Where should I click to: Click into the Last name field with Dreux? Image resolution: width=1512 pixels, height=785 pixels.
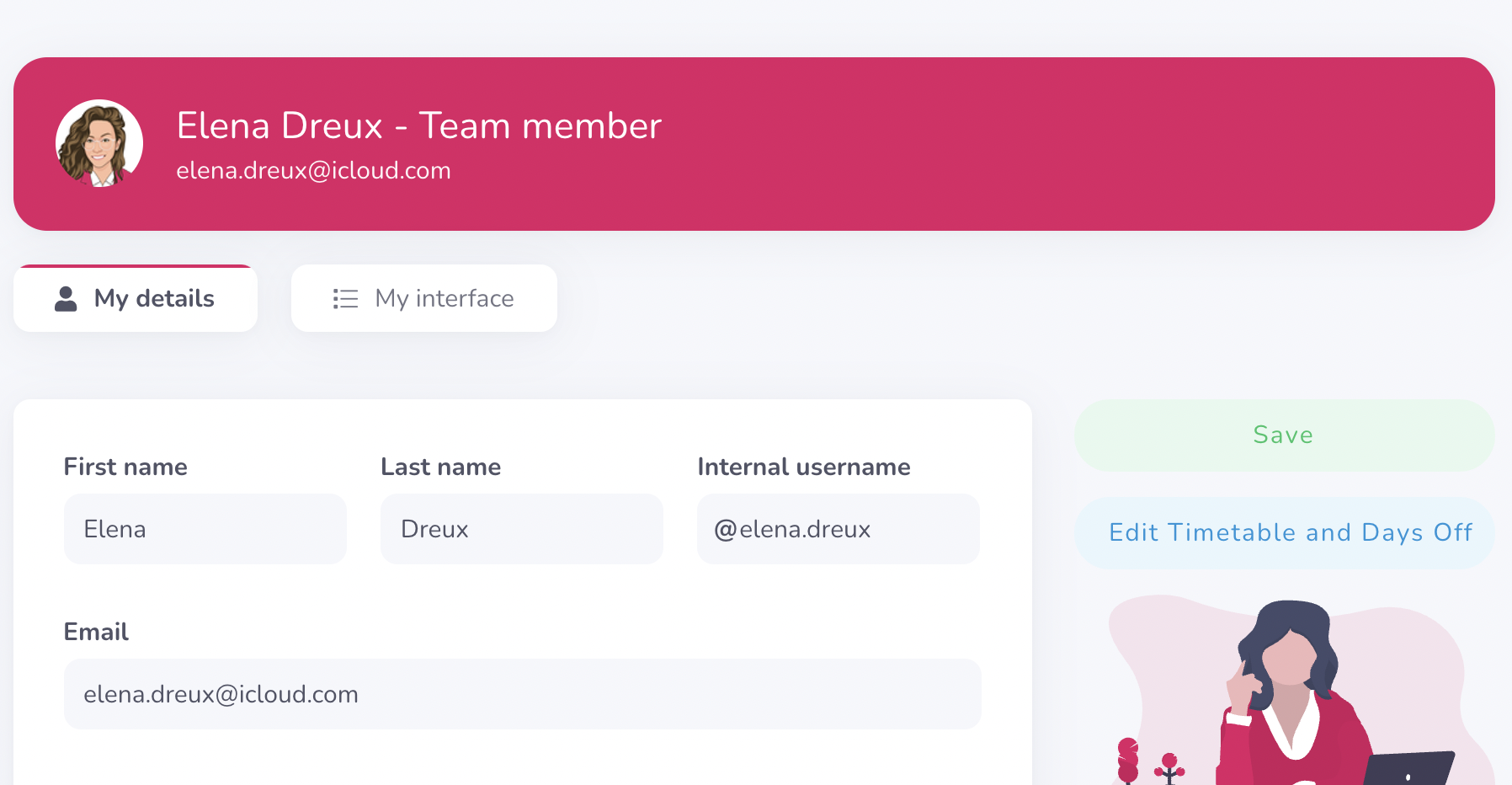(521, 529)
